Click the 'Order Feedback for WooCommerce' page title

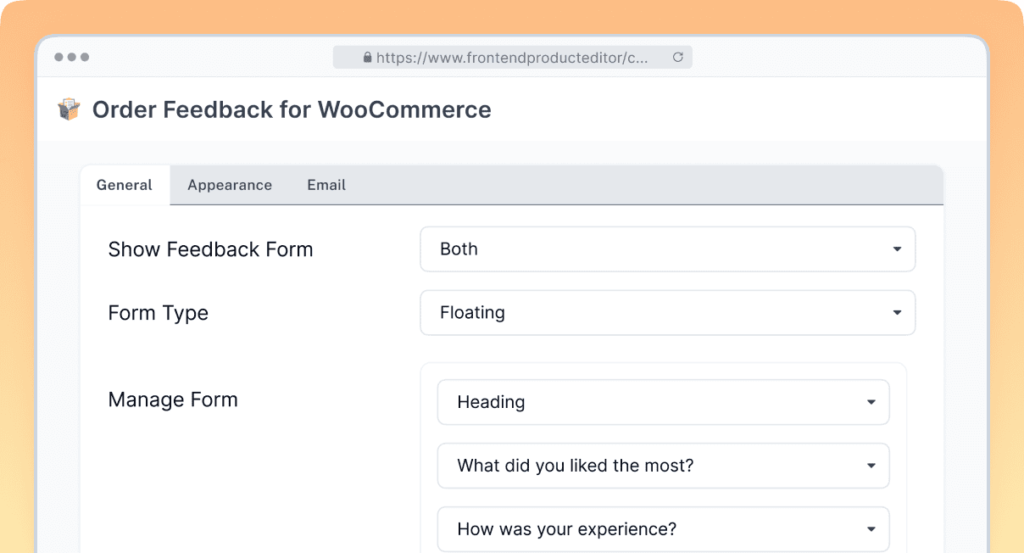291,110
